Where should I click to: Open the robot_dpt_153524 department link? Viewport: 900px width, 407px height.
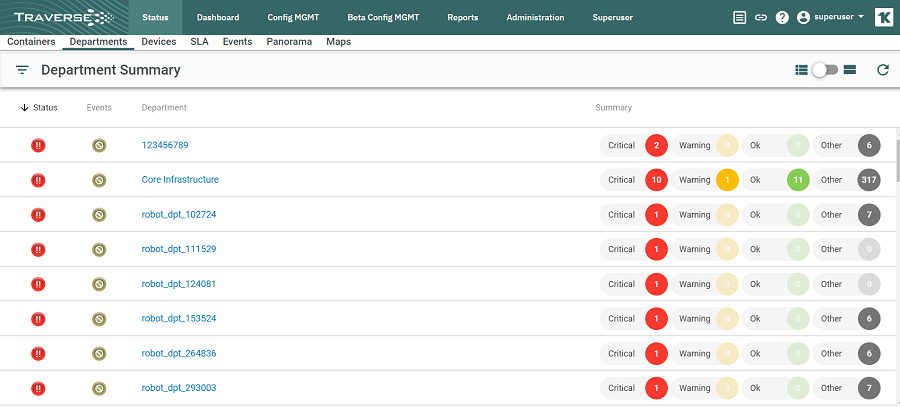(179, 318)
